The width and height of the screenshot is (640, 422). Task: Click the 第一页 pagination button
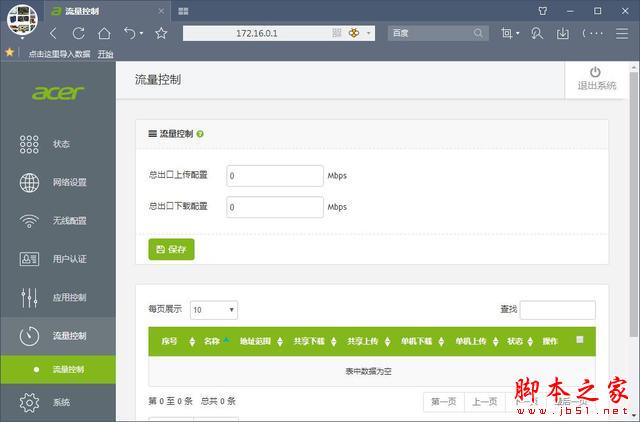pos(444,402)
